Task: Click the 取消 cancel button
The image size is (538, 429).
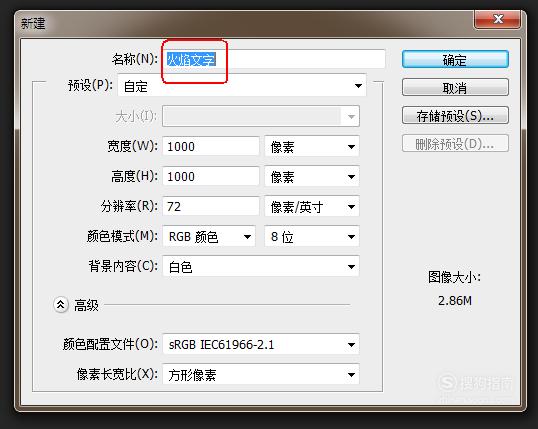Action: pyautogui.click(x=455, y=88)
